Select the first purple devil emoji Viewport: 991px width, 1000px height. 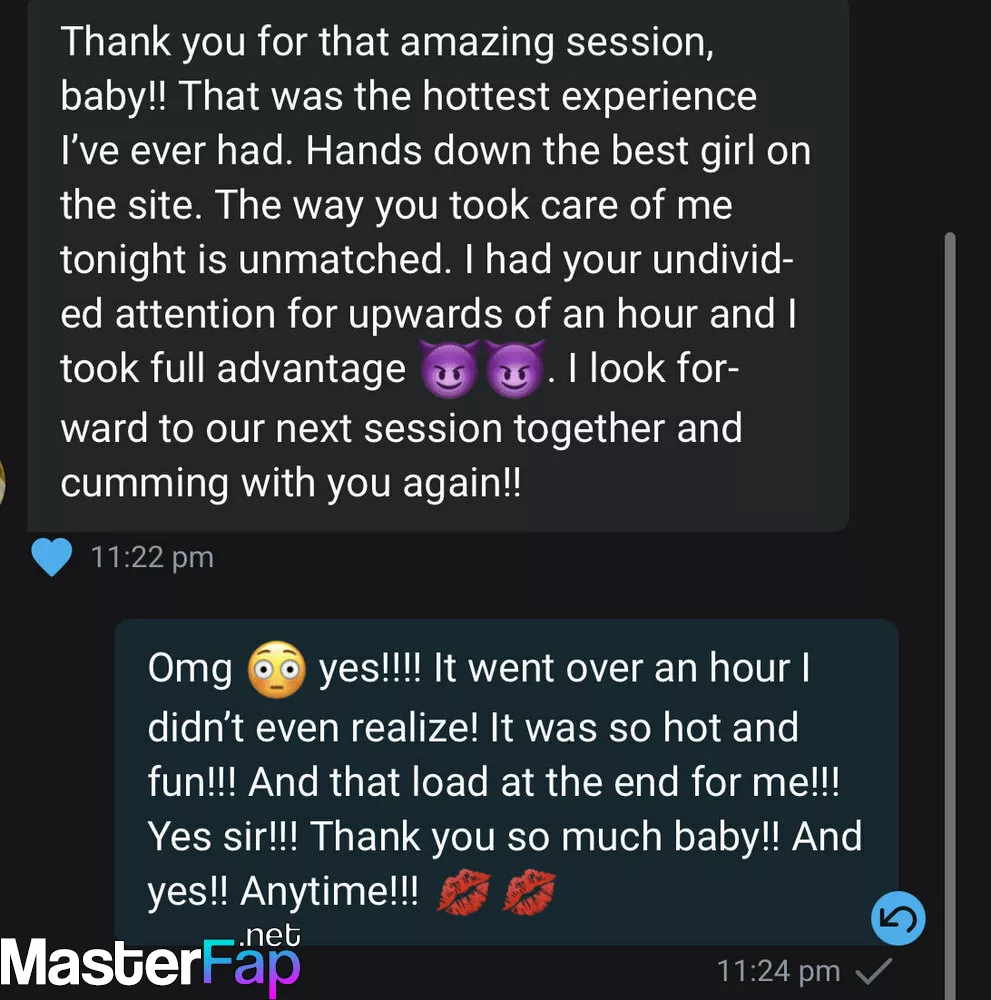point(450,369)
